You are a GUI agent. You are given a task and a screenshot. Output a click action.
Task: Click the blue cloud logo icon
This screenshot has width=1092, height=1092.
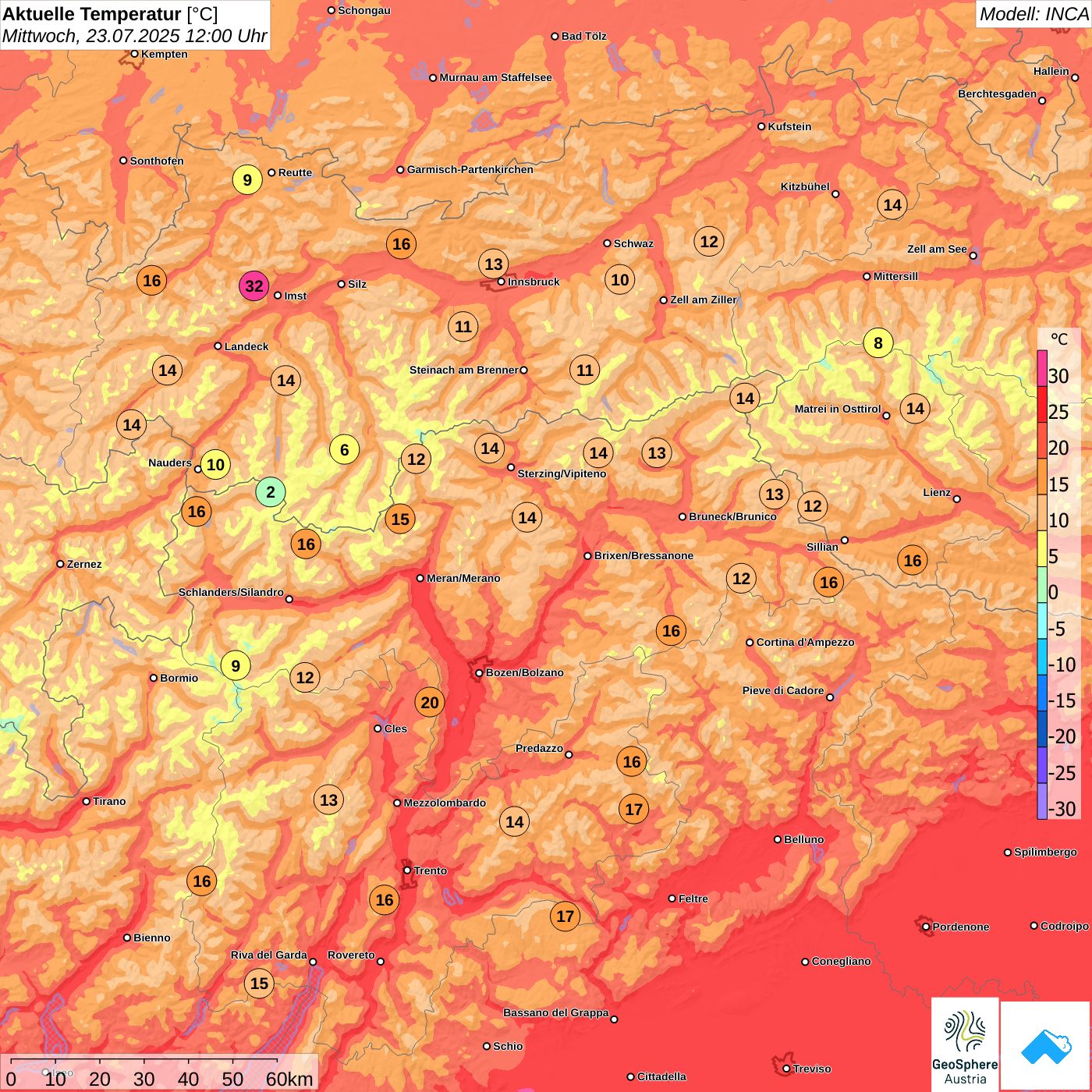click(x=1046, y=1046)
